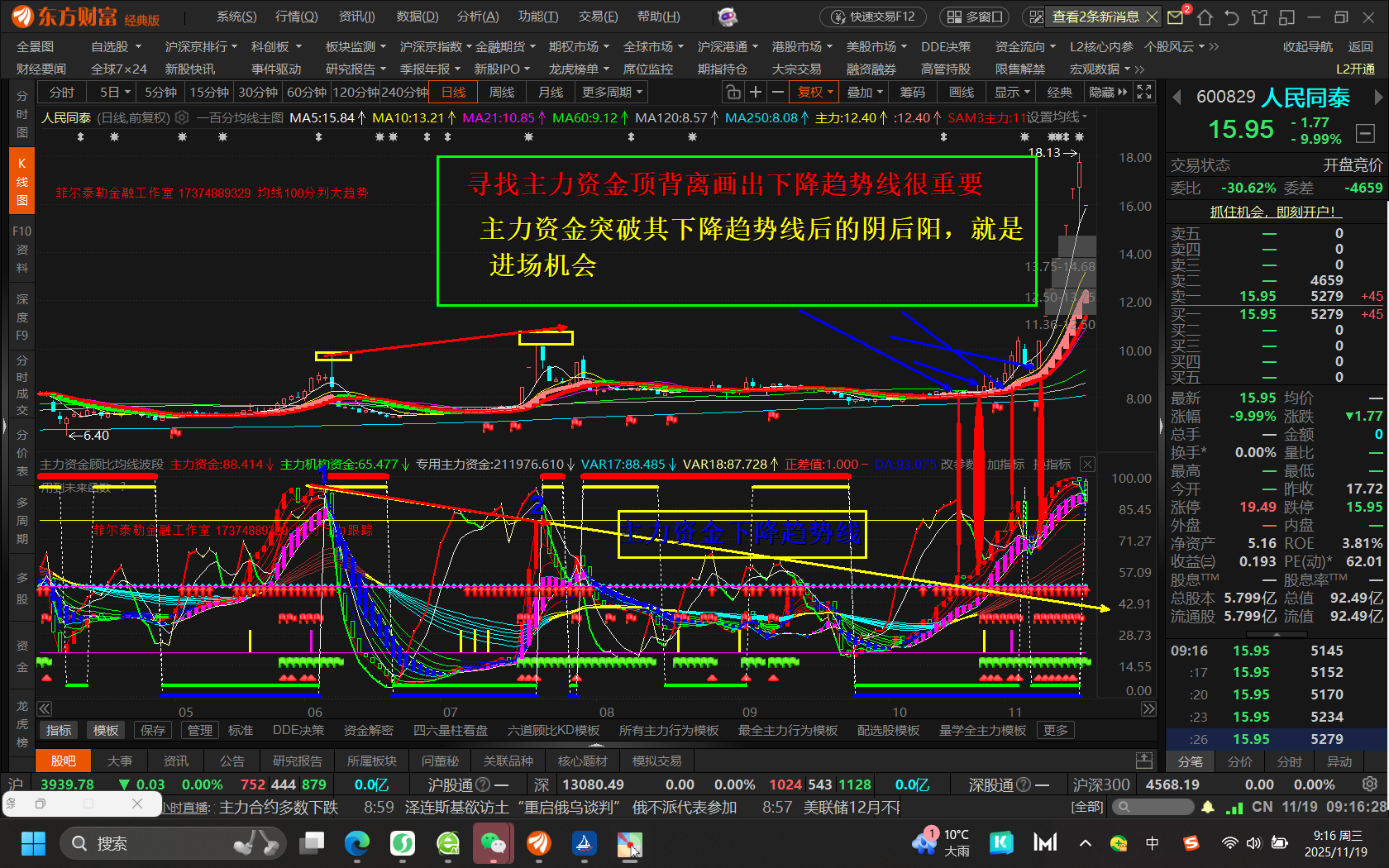Switch chart period to 日线

[x=454, y=92]
